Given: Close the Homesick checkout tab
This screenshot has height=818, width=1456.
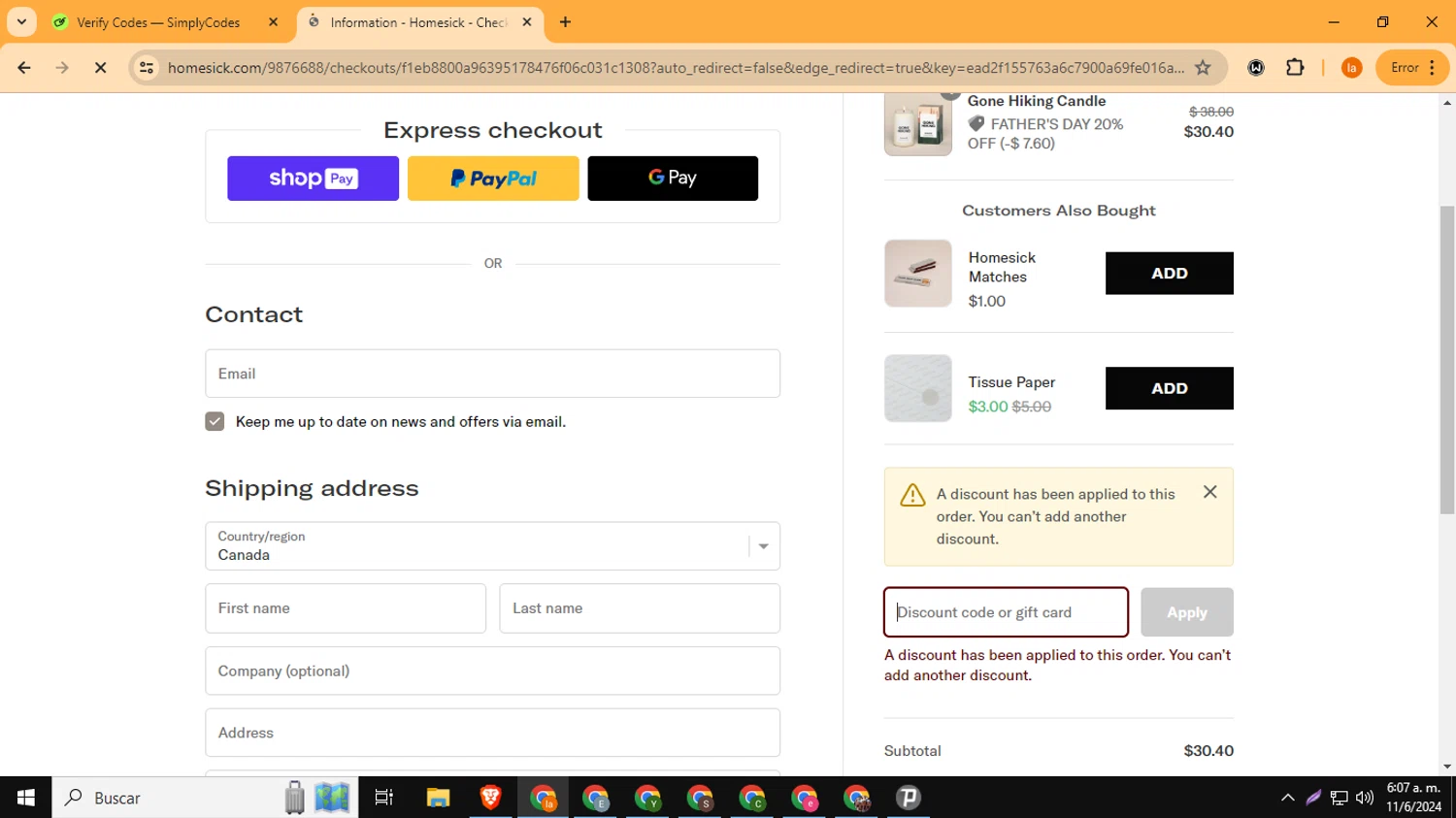Looking at the screenshot, I should click(527, 22).
